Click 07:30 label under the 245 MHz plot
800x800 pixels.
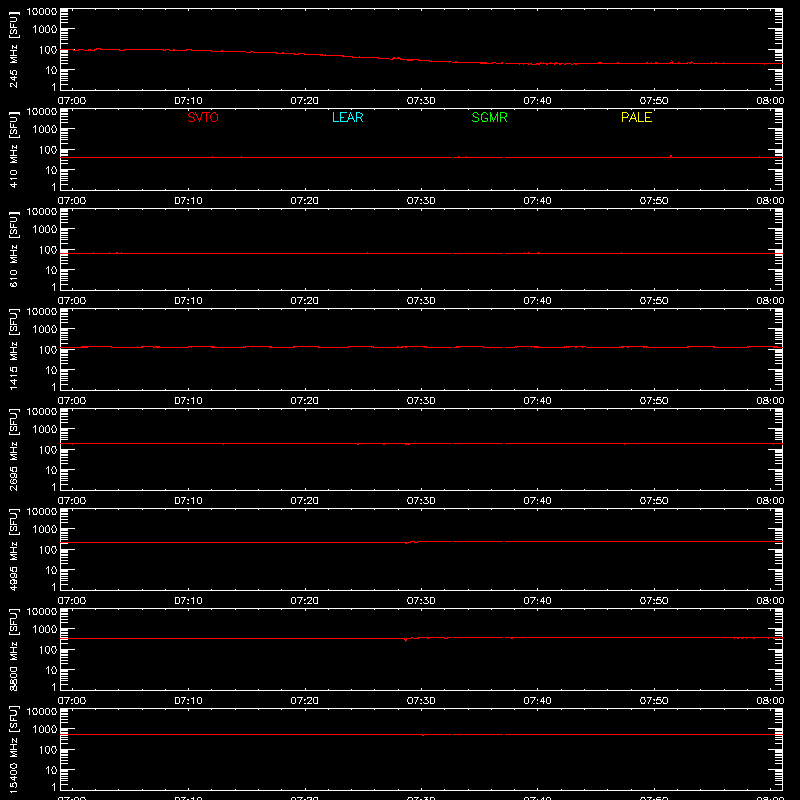[x=421, y=101]
